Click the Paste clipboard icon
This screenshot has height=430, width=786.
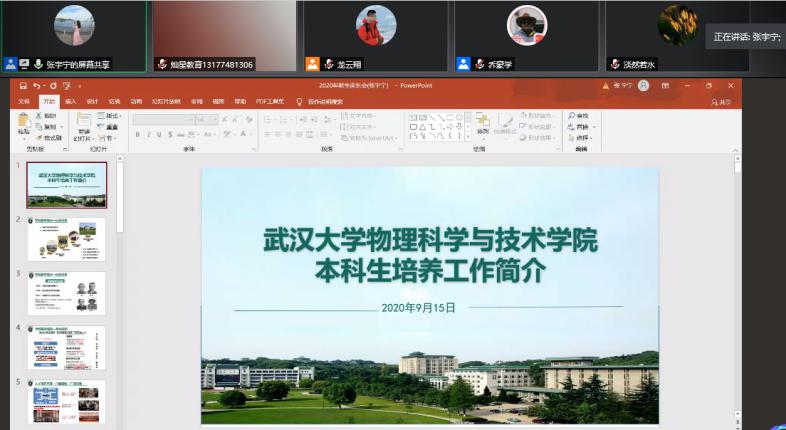pyautogui.click(x=24, y=123)
